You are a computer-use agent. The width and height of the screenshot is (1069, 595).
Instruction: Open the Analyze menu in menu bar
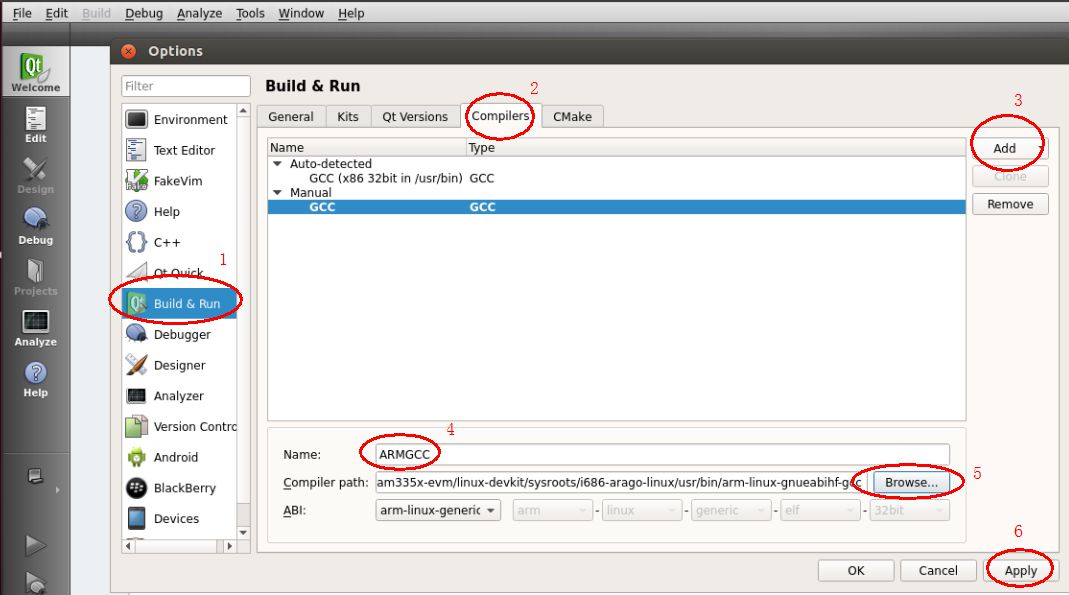click(199, 13)
